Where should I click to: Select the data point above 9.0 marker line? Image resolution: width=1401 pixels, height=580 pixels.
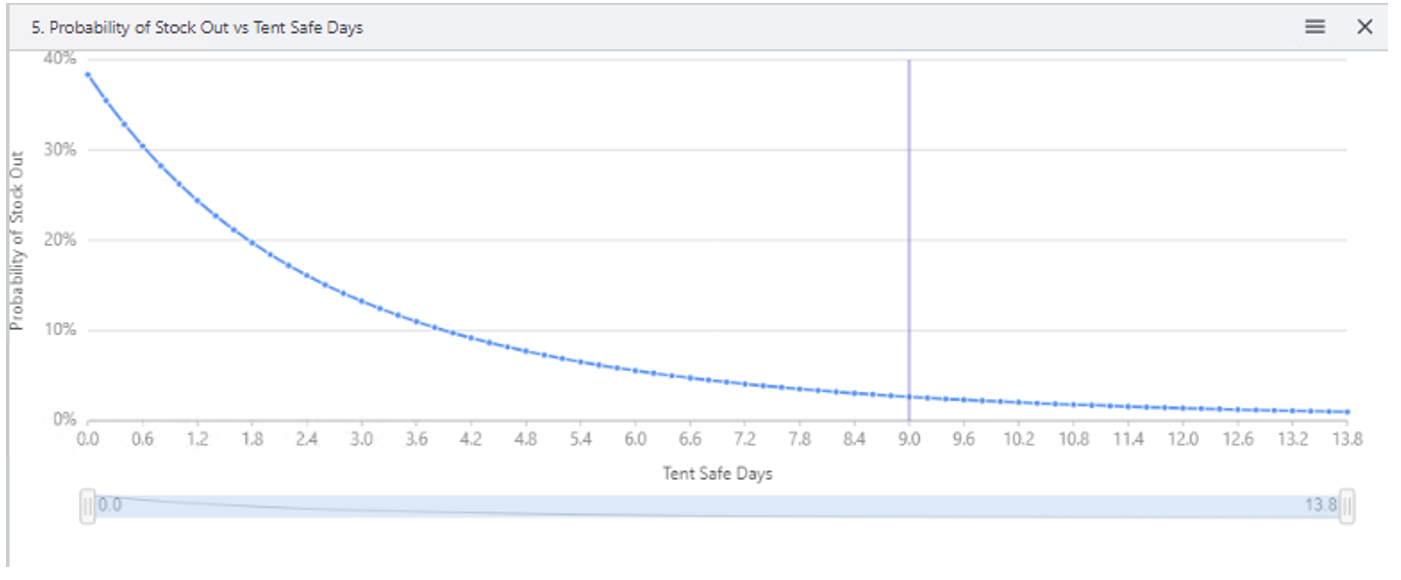tap(909, 394)
